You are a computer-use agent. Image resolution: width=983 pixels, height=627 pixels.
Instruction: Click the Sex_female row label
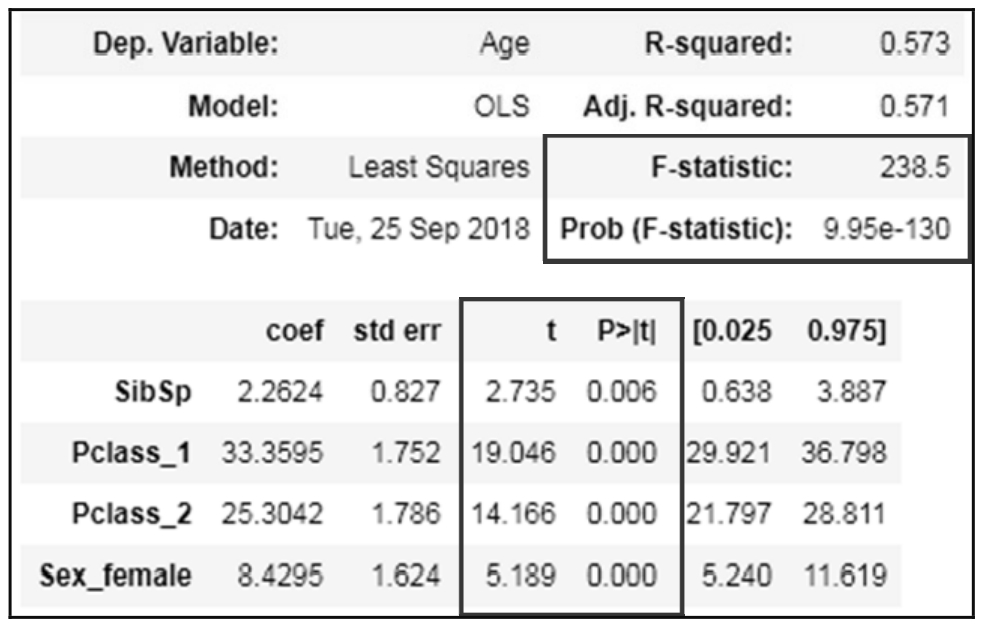[116, 576]
